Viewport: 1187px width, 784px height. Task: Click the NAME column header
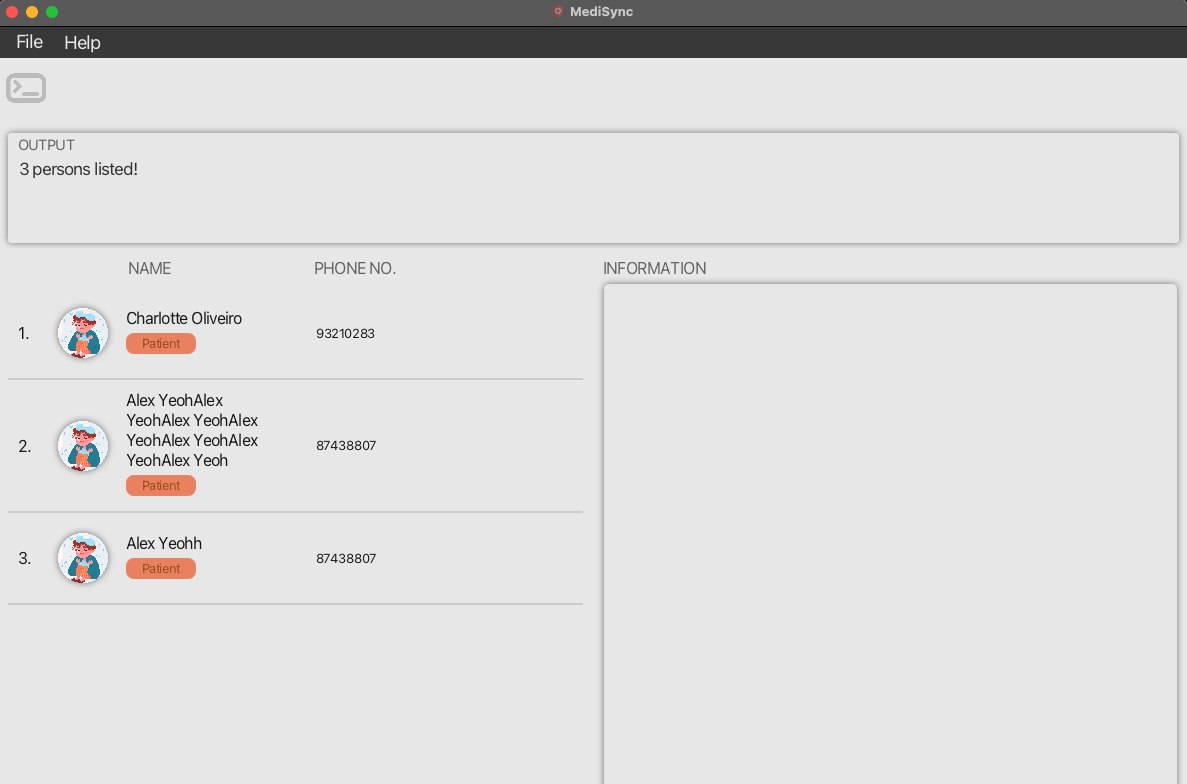coord(149,269)
